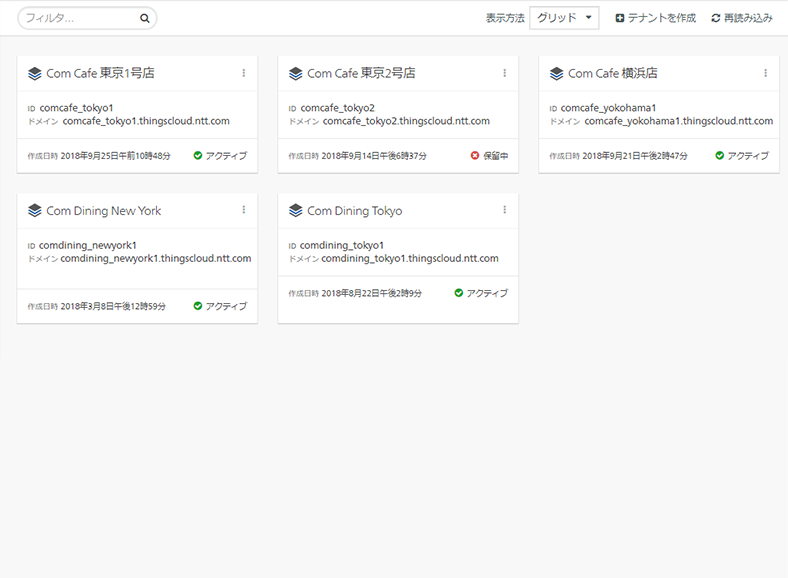Expand the グリッド display mode dropdown
788x578 pixels.
coord(564,18)
